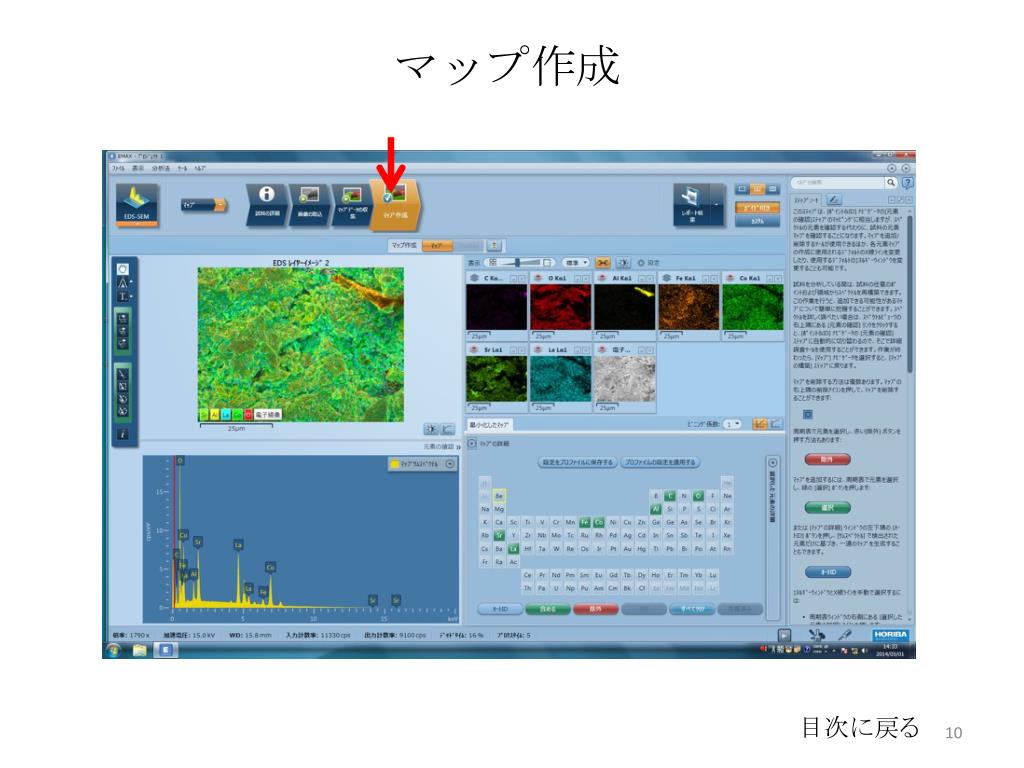Click the 設定 settings gear

(x=648, y=263)
